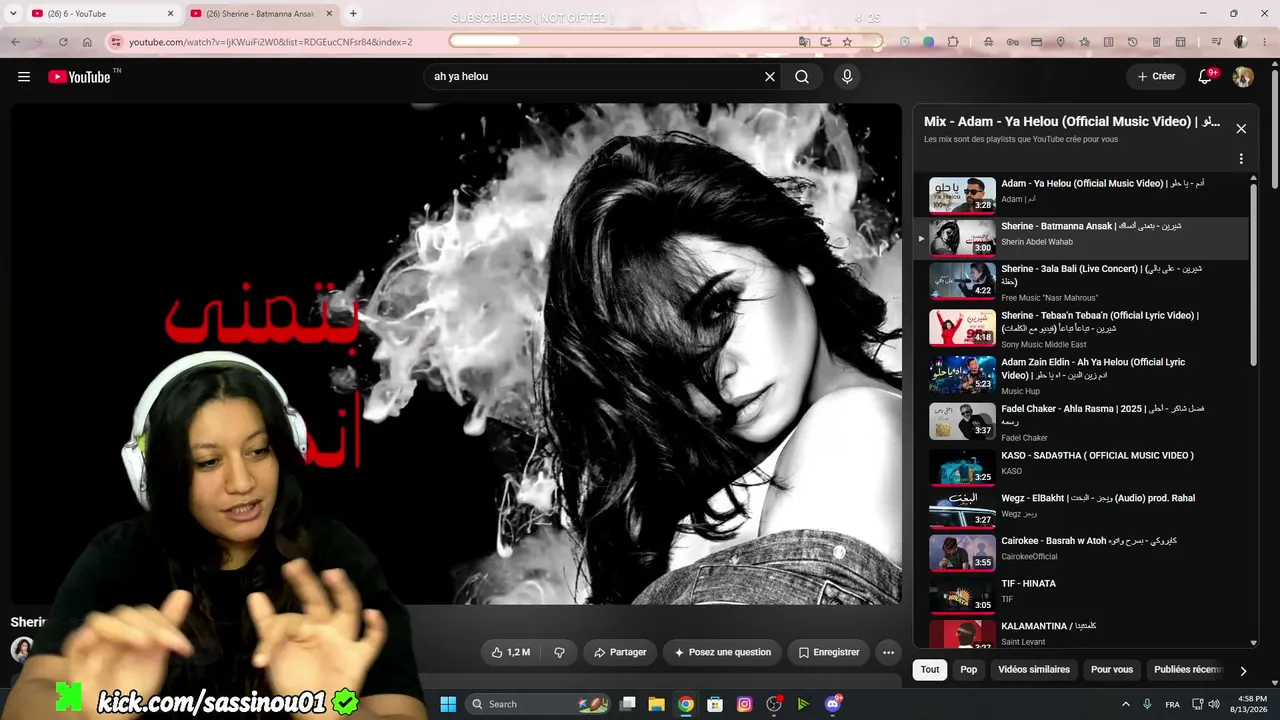Select 'Vidéos similaires' filter chip
Screen dimensions: 1280x720
(x=1034, y=670)
